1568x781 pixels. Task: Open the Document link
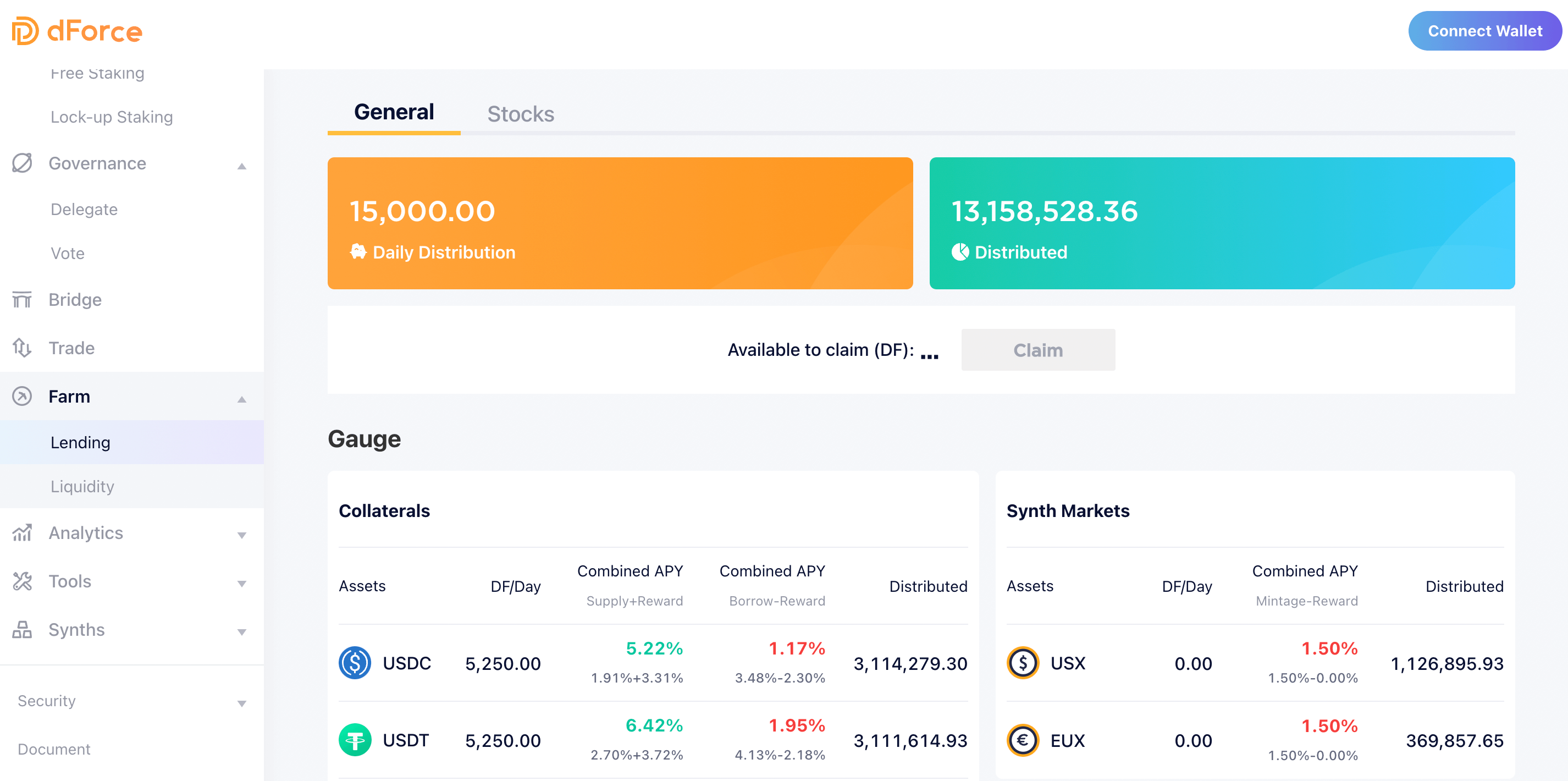point(53,749)
